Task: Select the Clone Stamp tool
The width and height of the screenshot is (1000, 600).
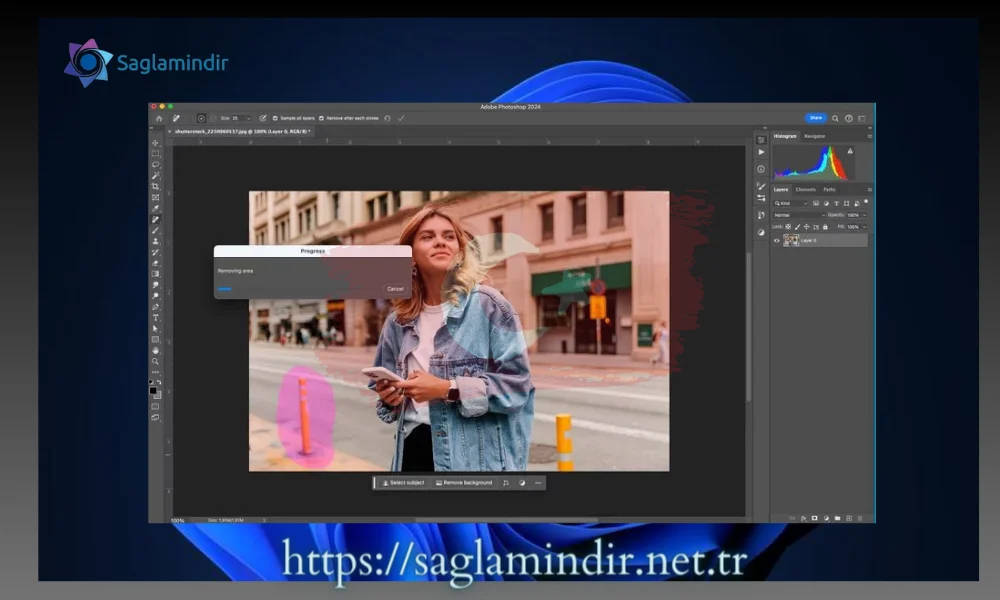Action: click(x=156, y=241)
